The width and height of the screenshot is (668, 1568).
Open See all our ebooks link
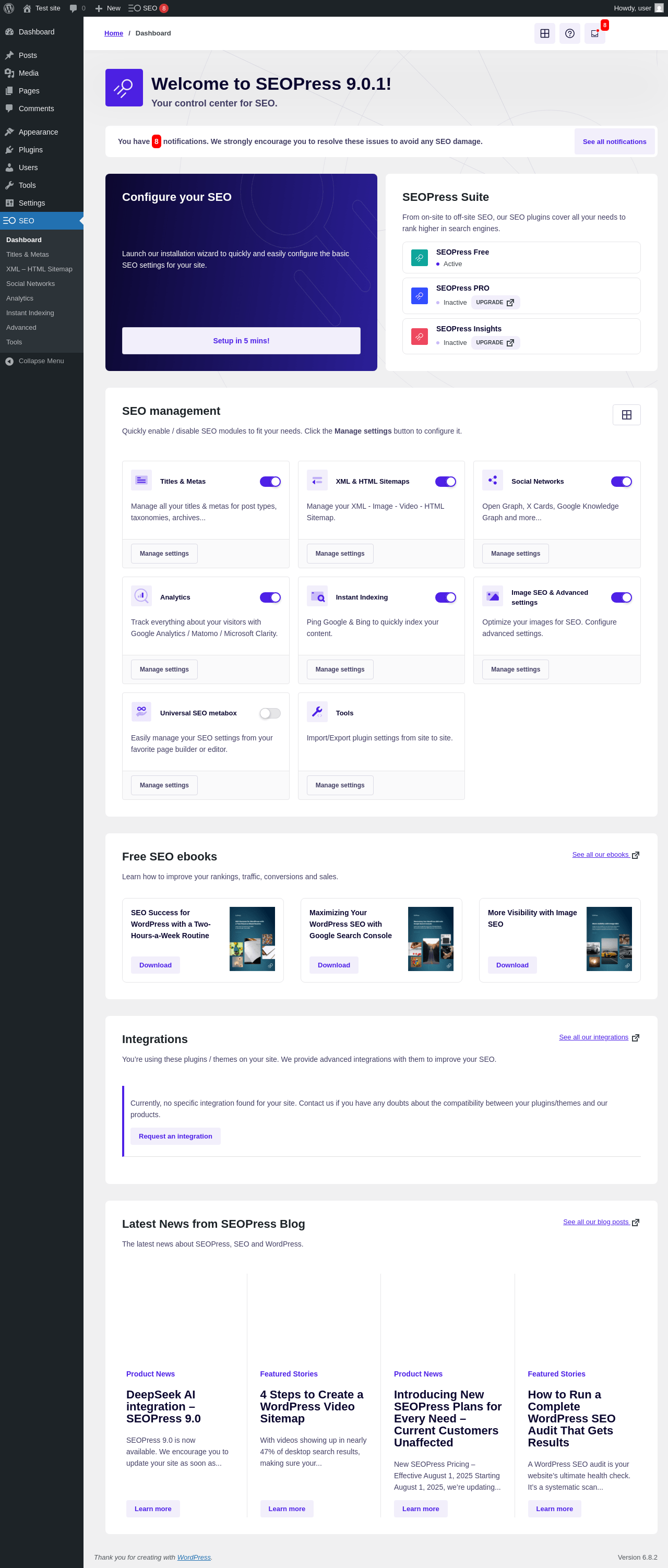point(605,855)
